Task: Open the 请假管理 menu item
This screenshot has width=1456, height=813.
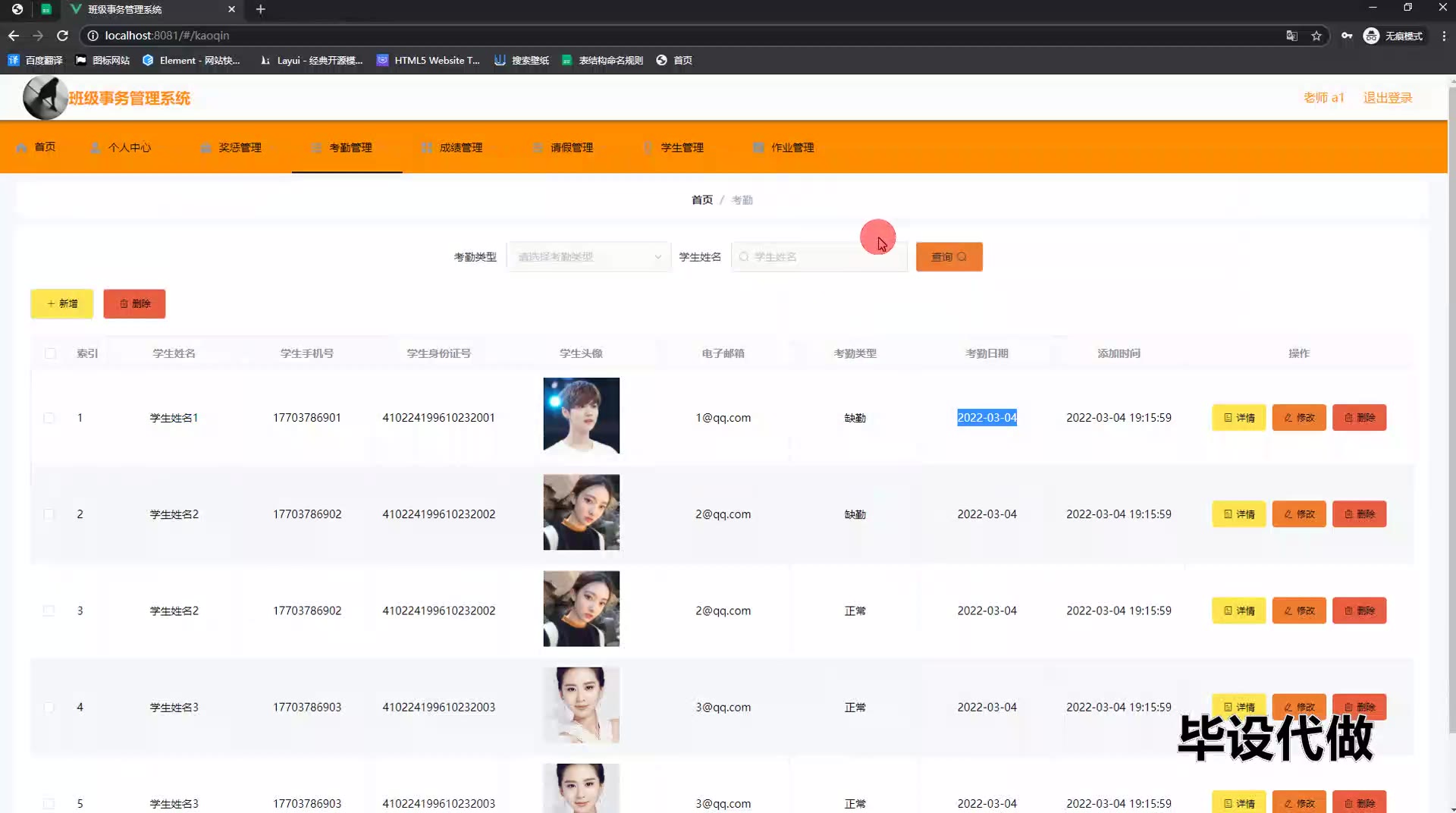Action: 563,147
